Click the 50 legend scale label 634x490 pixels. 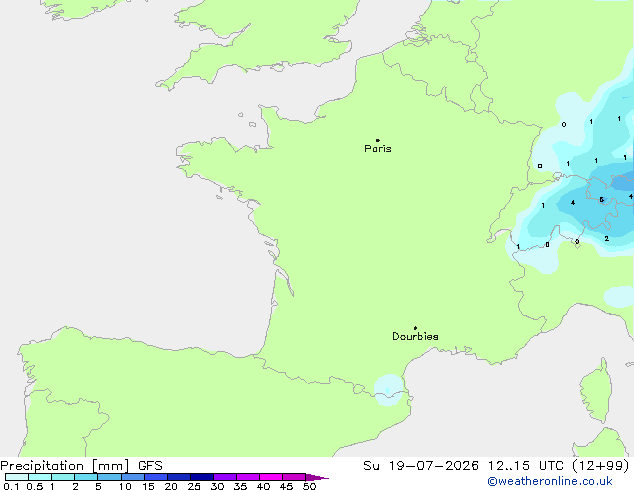pyautogui.click(x=309, y=486)
